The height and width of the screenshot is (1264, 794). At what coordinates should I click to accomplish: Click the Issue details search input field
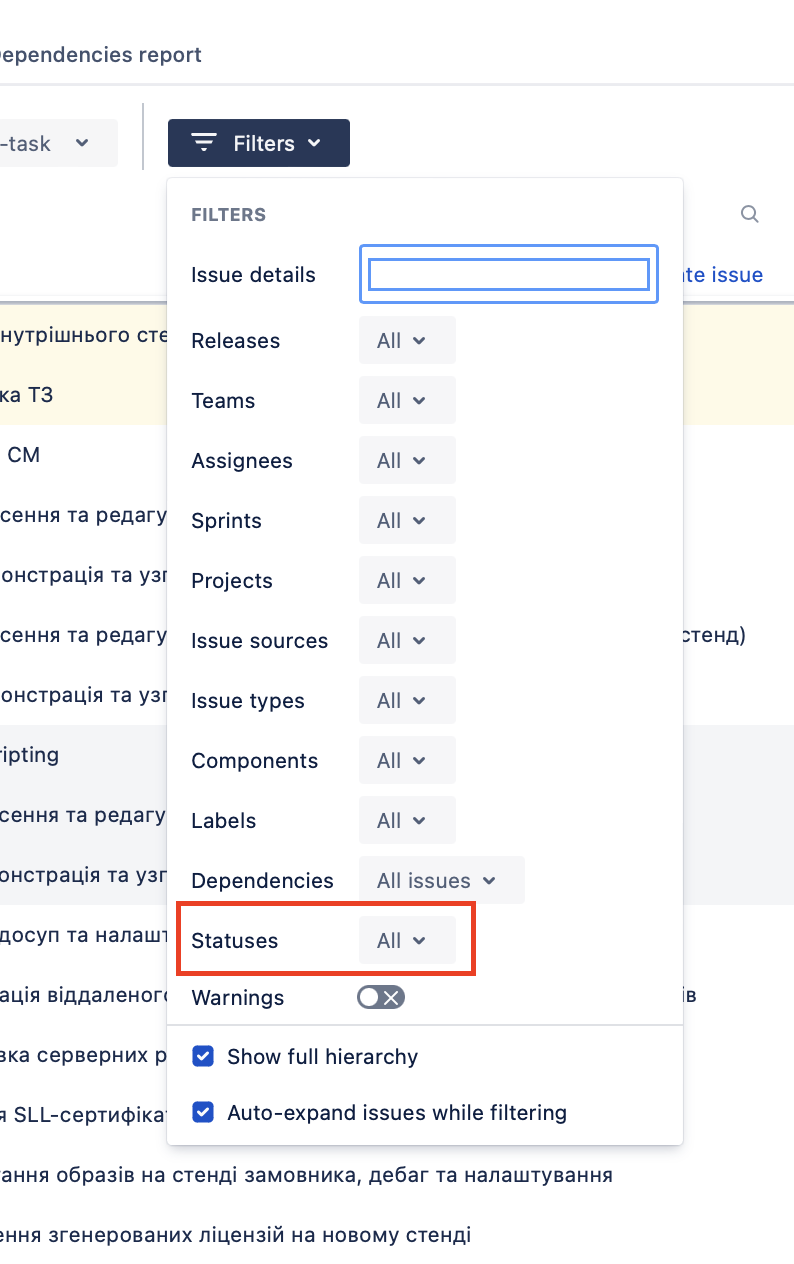tap(508, 274)
